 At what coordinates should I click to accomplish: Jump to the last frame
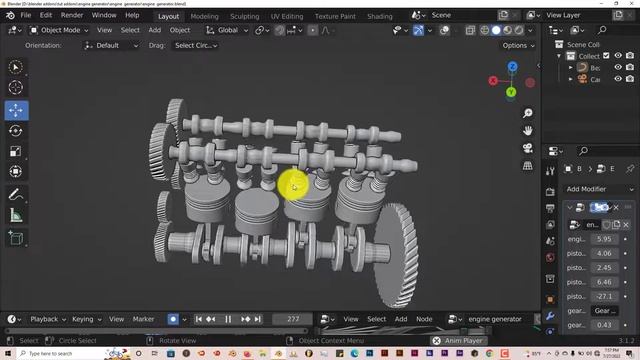pos(258,319)
